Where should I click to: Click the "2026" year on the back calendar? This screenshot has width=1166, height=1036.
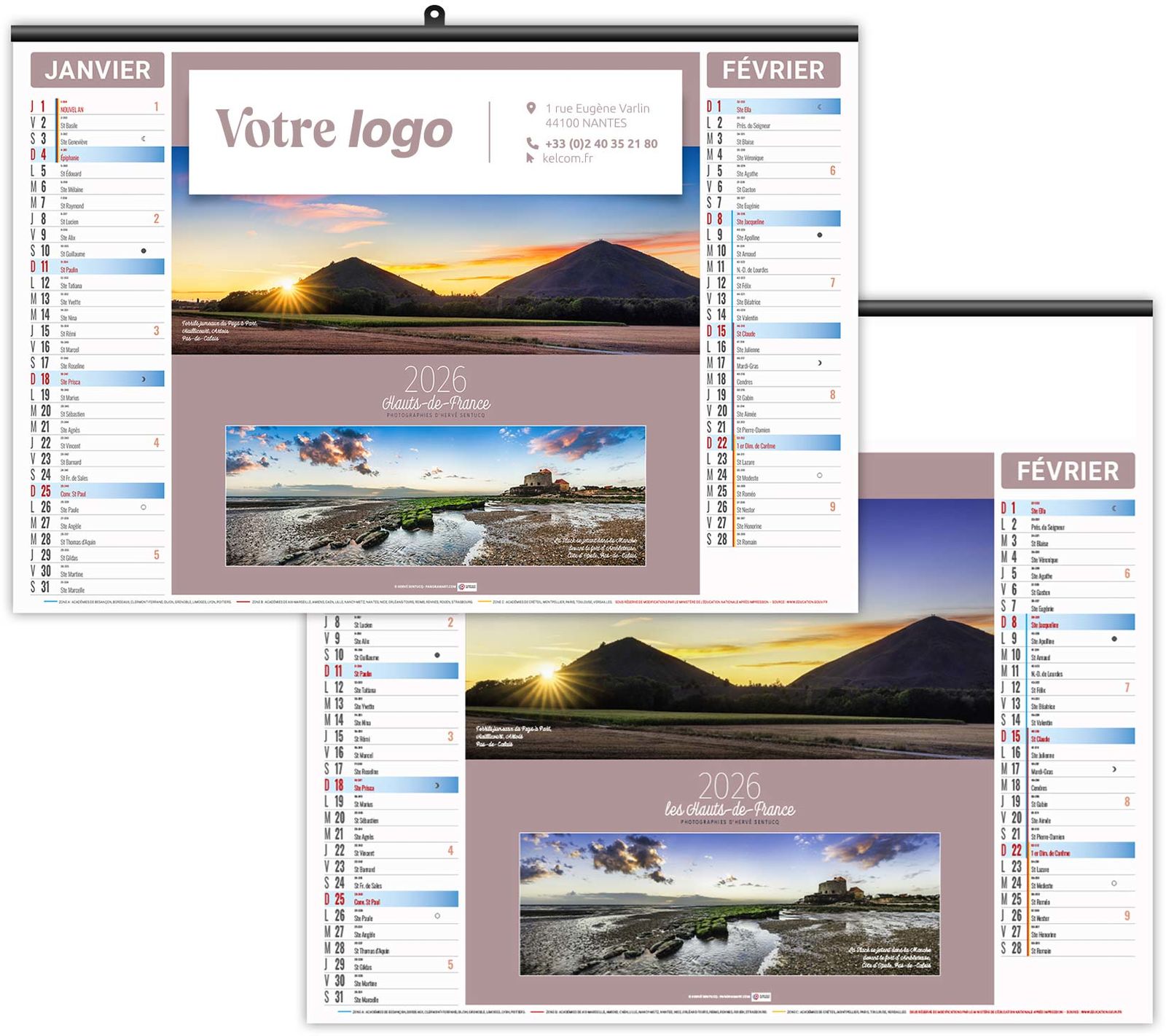pos(729,786)
